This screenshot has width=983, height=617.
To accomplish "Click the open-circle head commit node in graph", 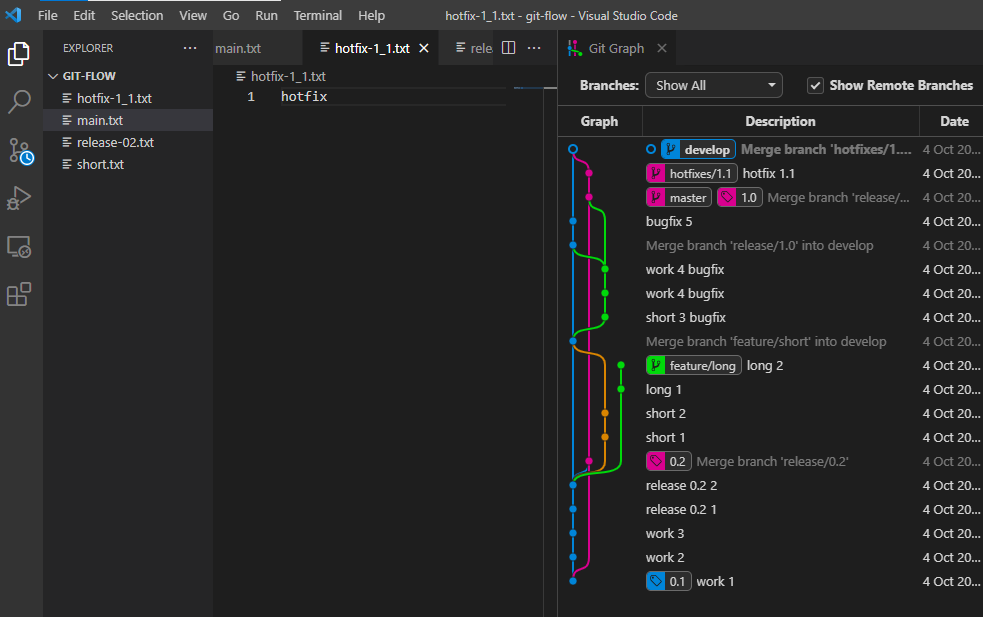I will 572,149.
